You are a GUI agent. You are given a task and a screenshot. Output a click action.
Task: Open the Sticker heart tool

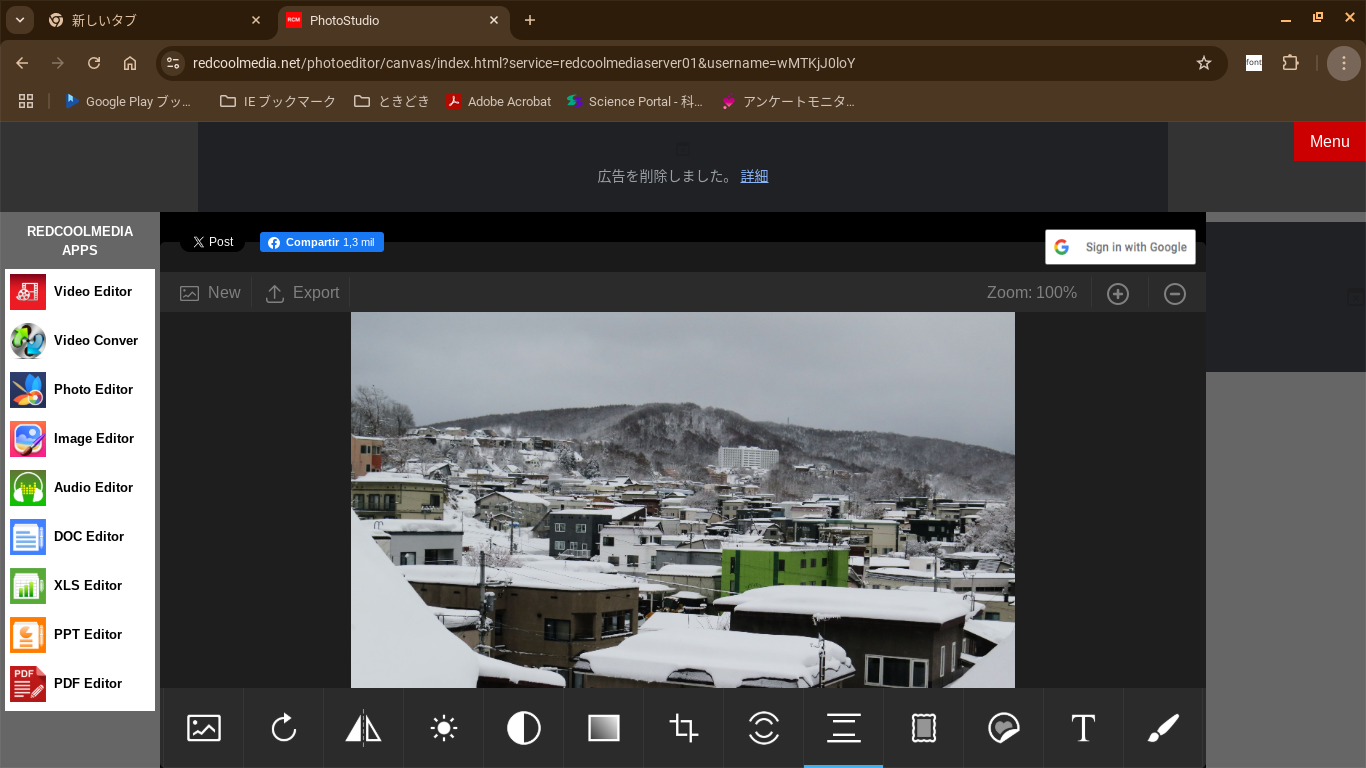[1003, 728]
